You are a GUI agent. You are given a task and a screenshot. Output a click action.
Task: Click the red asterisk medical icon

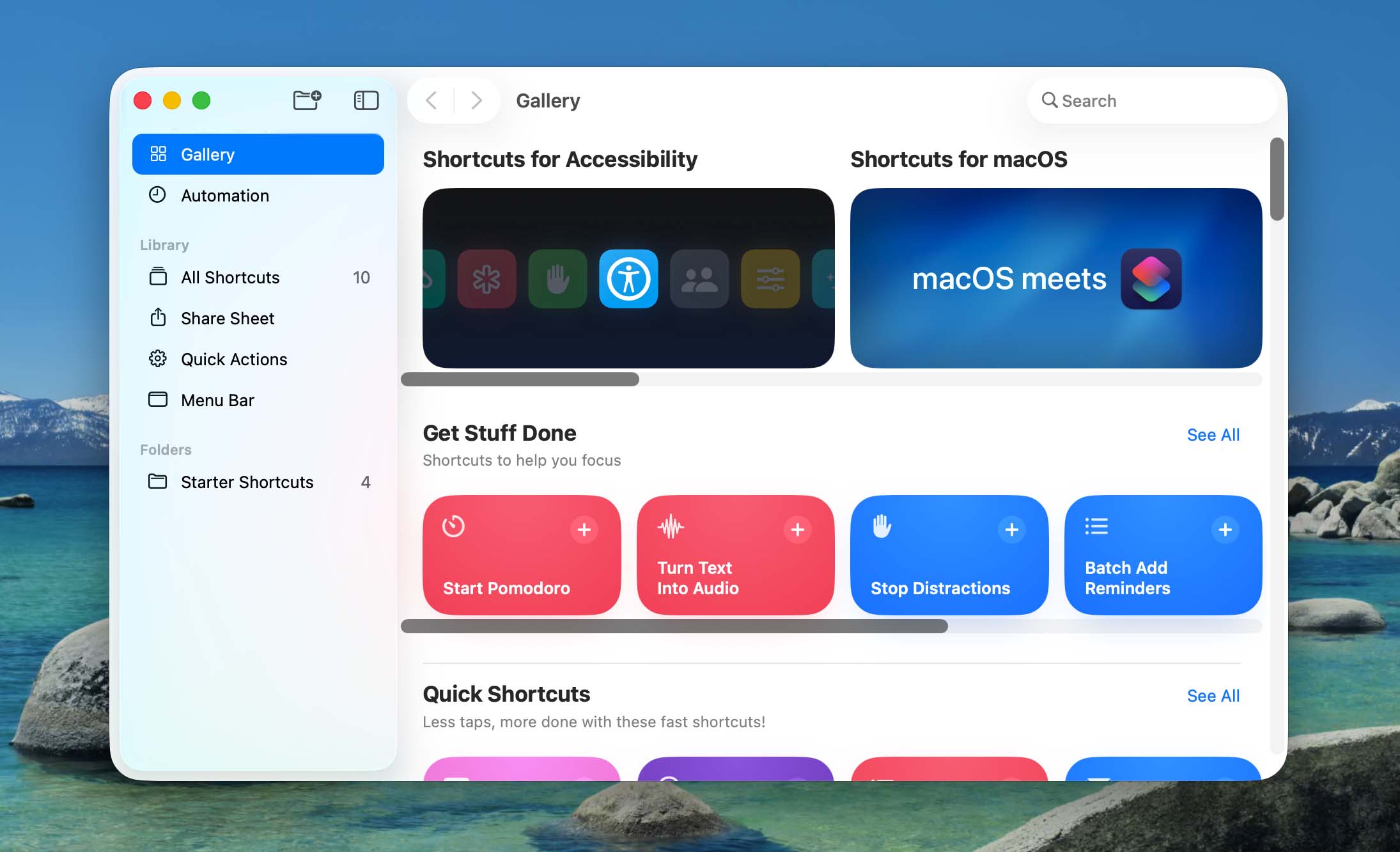[x=486, y=279]
